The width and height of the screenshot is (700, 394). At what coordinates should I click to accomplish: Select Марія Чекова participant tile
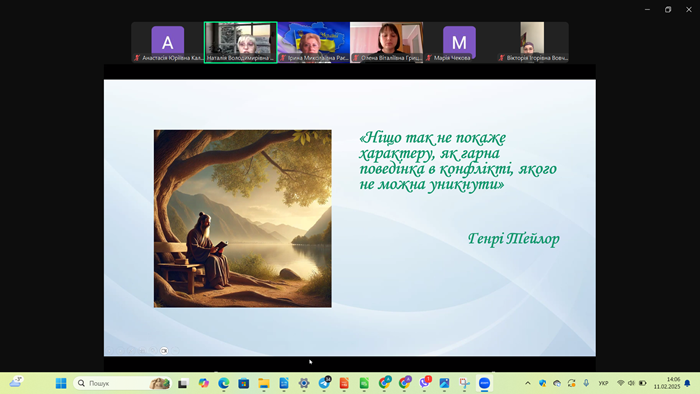[x=459, y=42]
